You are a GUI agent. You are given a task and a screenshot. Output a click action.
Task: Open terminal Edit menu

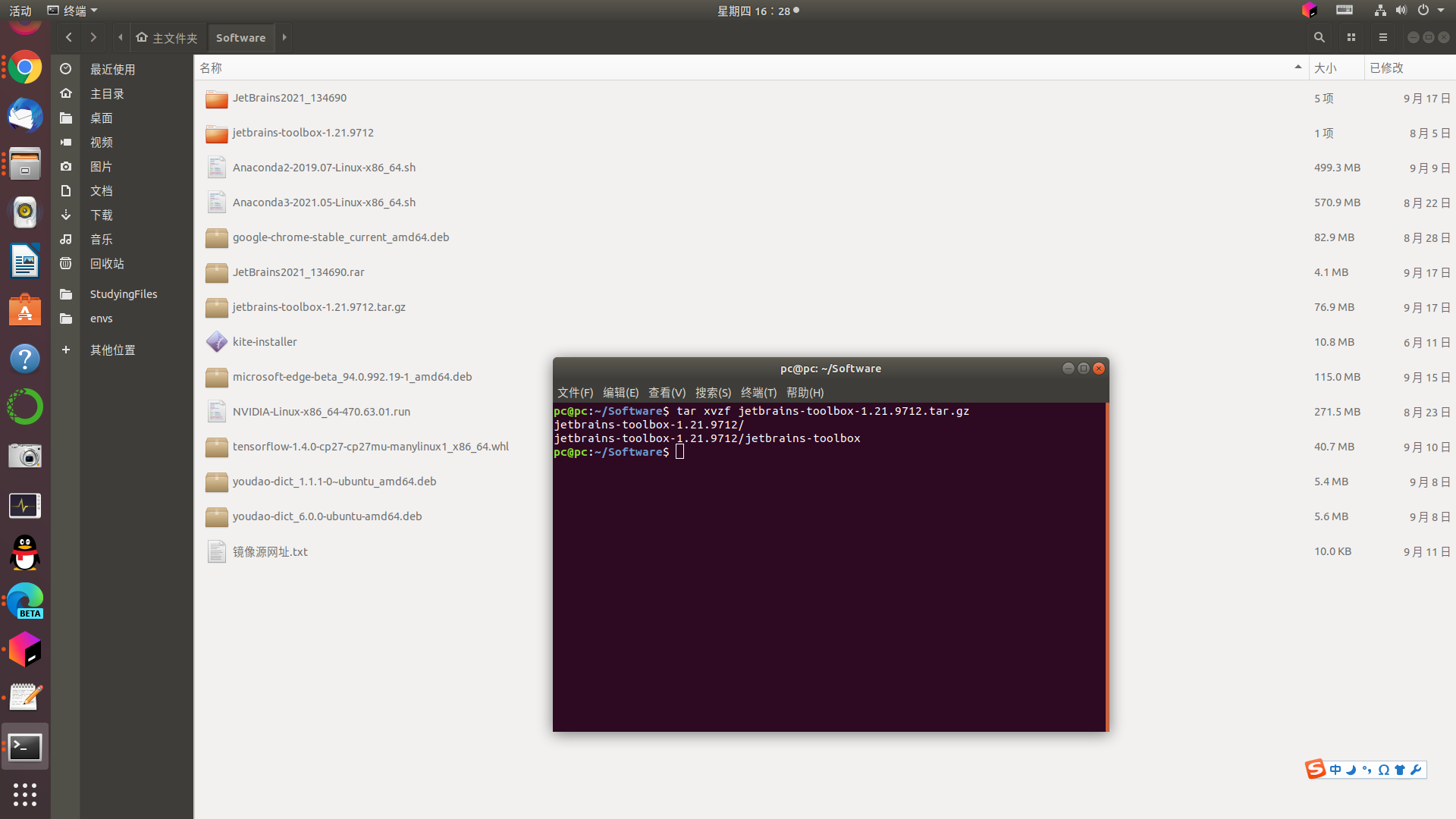coord(620,393)
